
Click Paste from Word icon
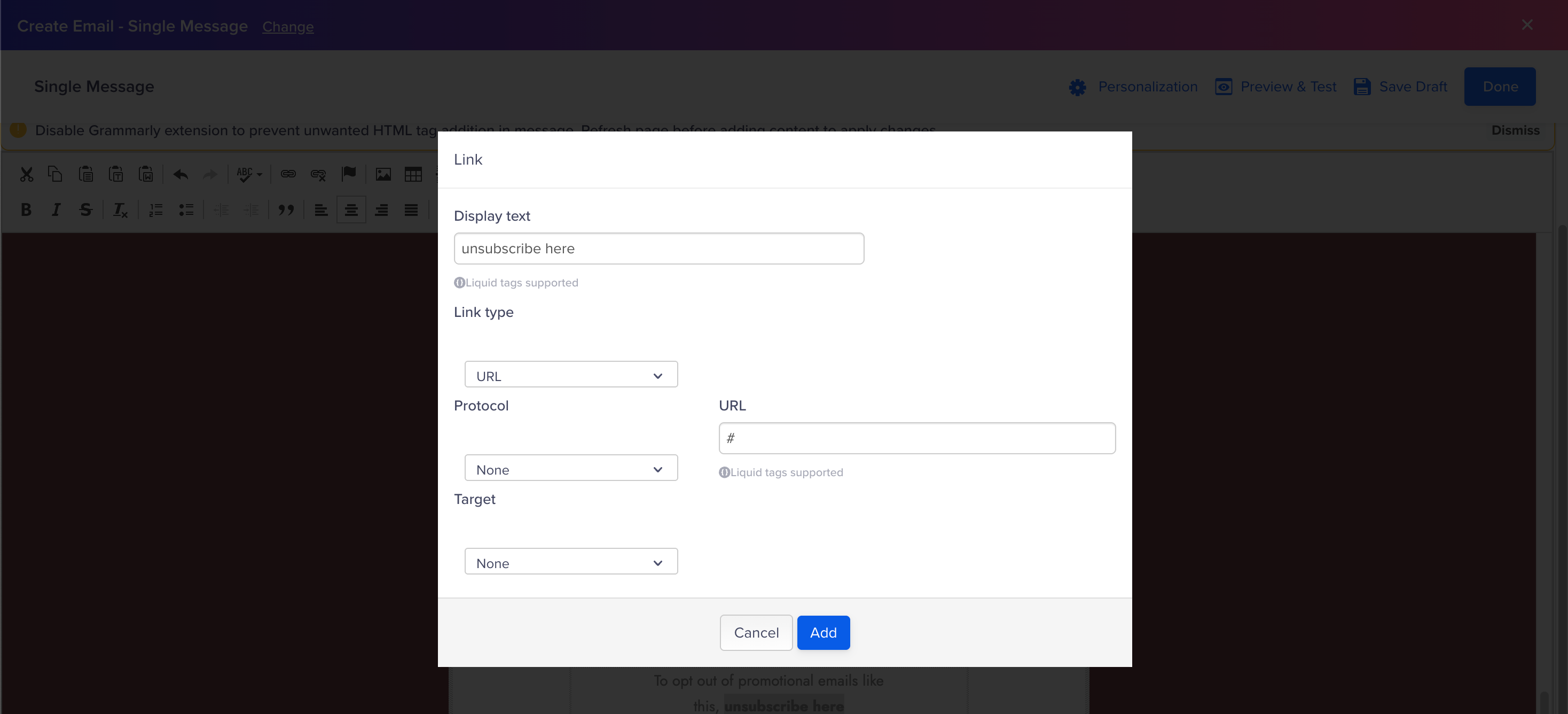(x=145, y=174)
